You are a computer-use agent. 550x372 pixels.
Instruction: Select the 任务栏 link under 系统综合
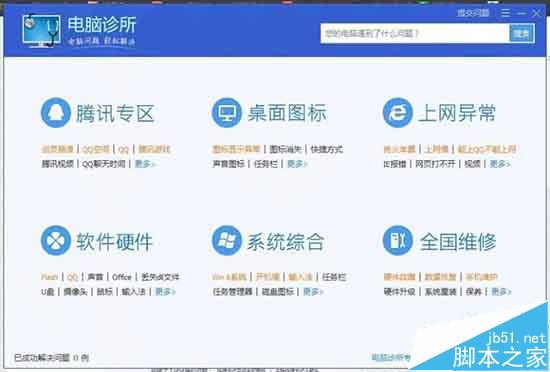coord(334,277)
